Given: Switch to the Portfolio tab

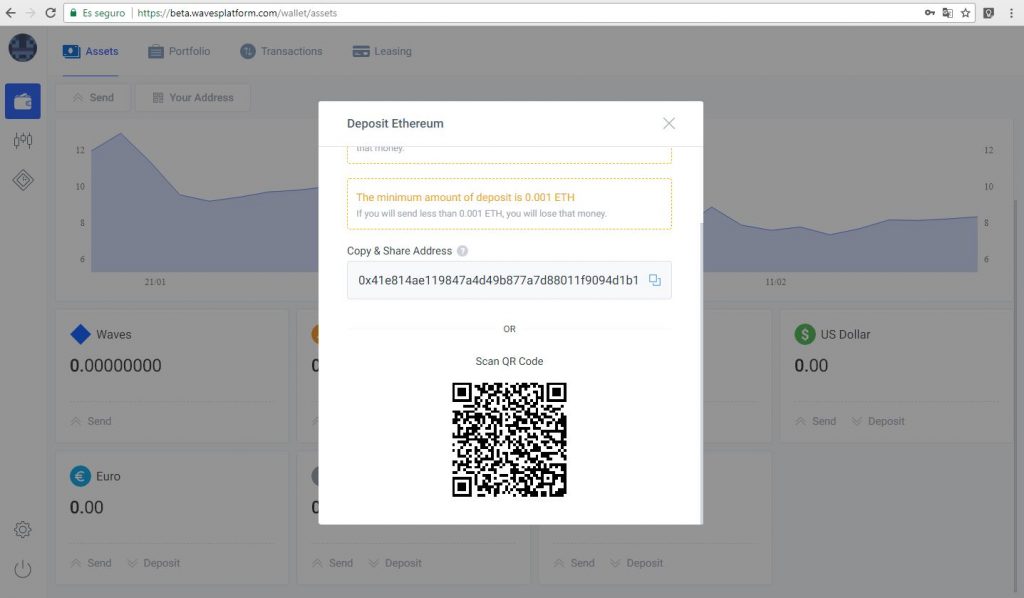Looking at the screenshot, I should pyautogui.click(x=180, y=52).
